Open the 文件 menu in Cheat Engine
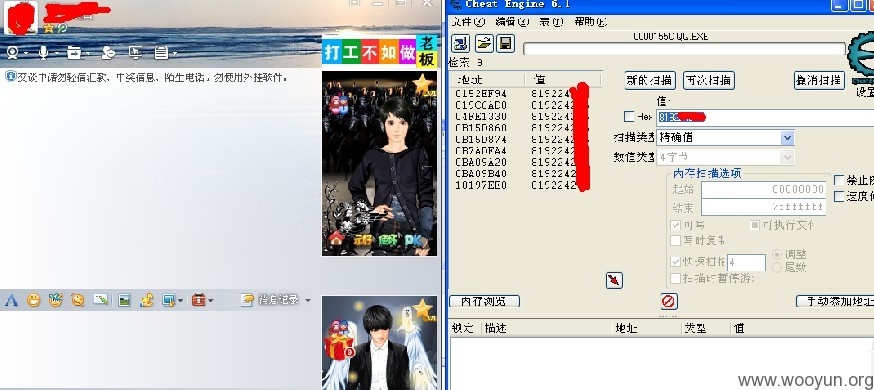Image resolution: width=874 pixels, height=390 pixels. tap(469, 22)
